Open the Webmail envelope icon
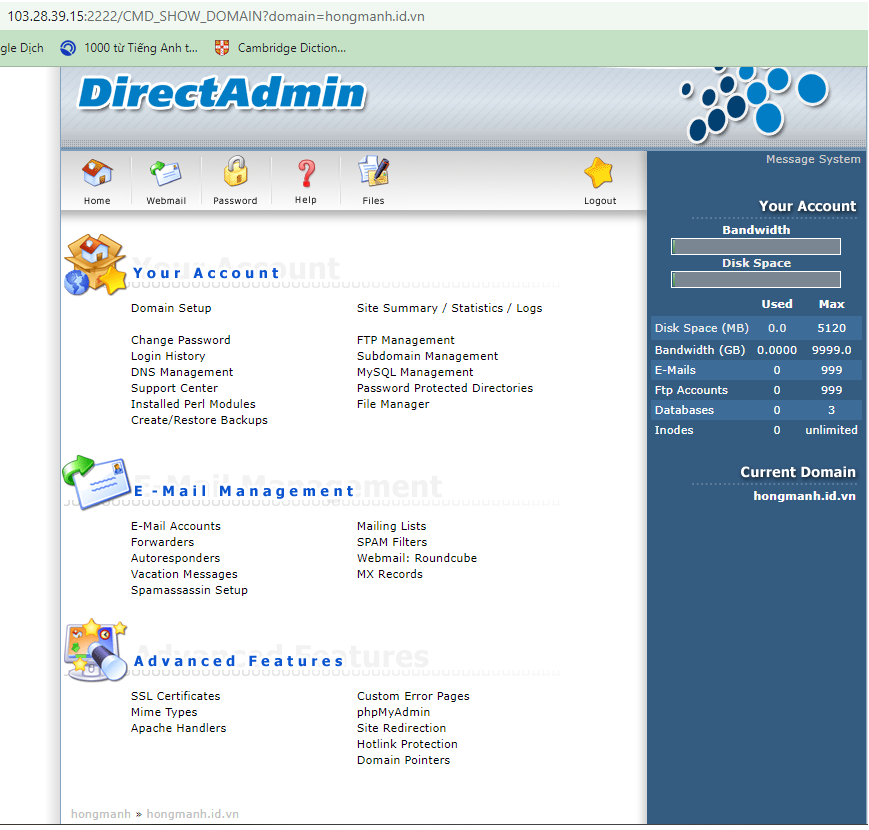 click(166, 173)
